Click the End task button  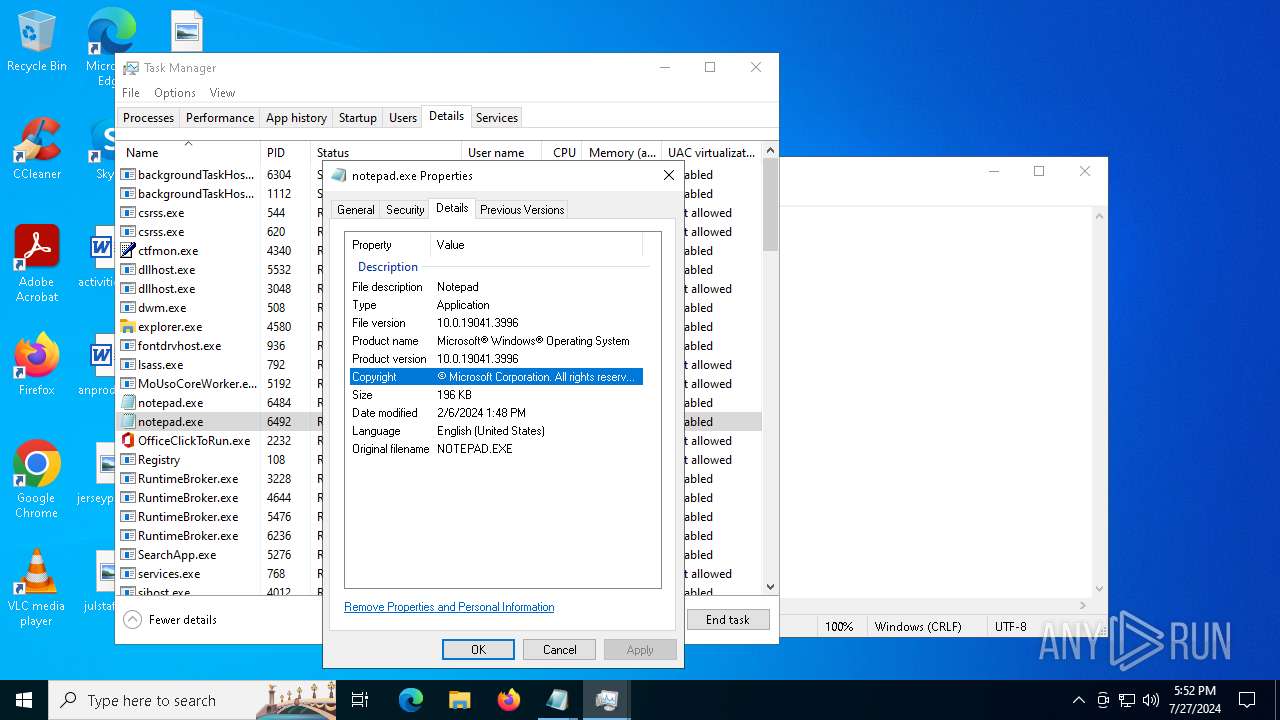728,620
